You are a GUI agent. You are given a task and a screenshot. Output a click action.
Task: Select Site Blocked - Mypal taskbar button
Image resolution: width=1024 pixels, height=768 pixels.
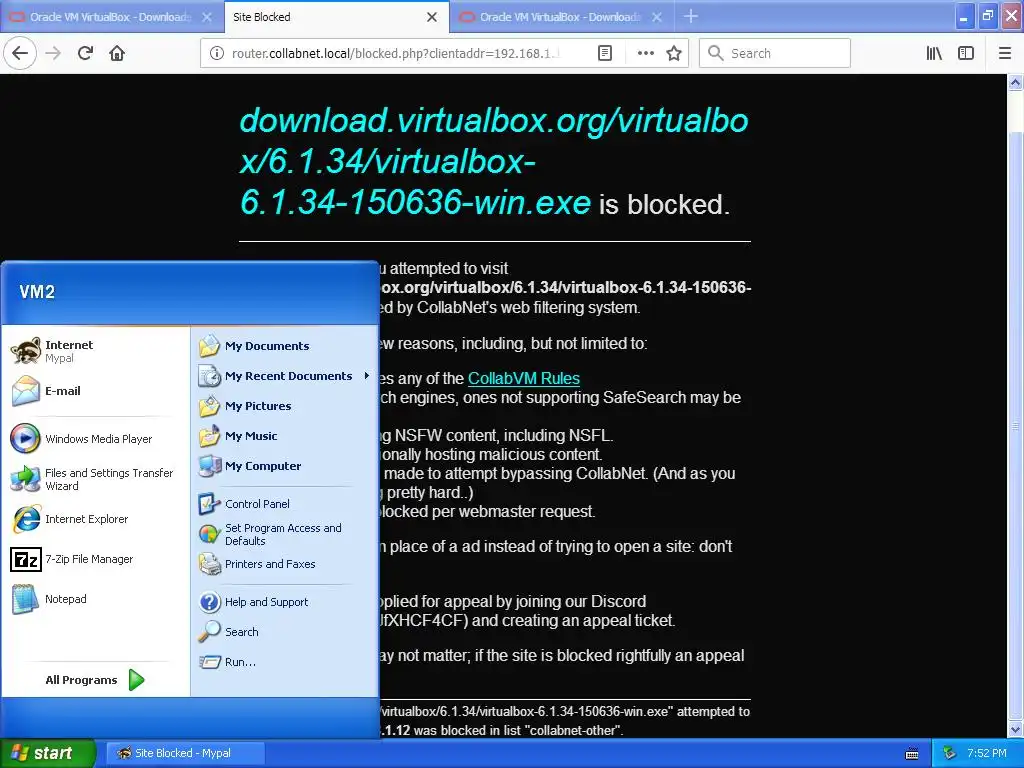coord(184,753)
